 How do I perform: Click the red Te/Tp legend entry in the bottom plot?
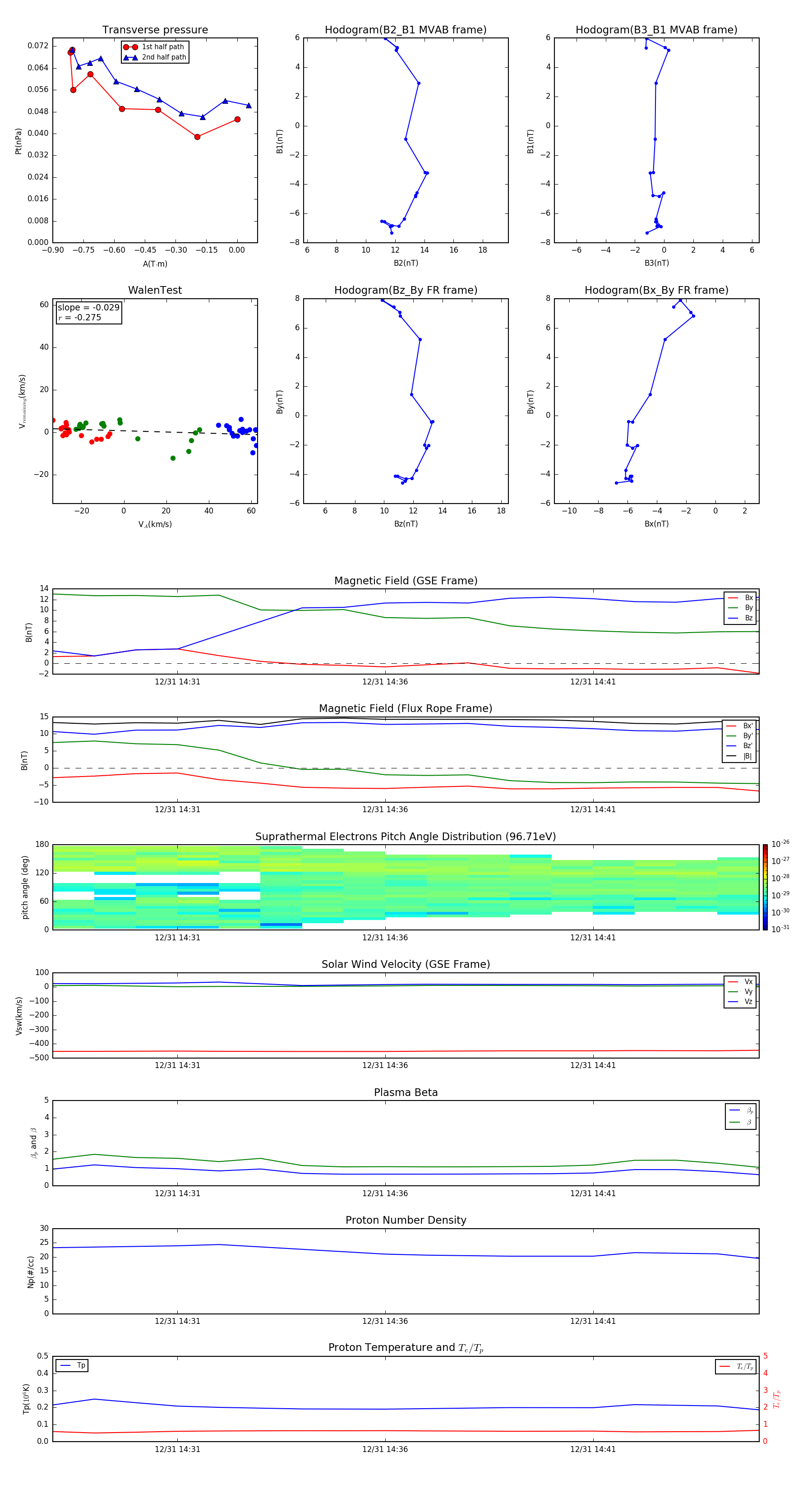pos(735,1366)
